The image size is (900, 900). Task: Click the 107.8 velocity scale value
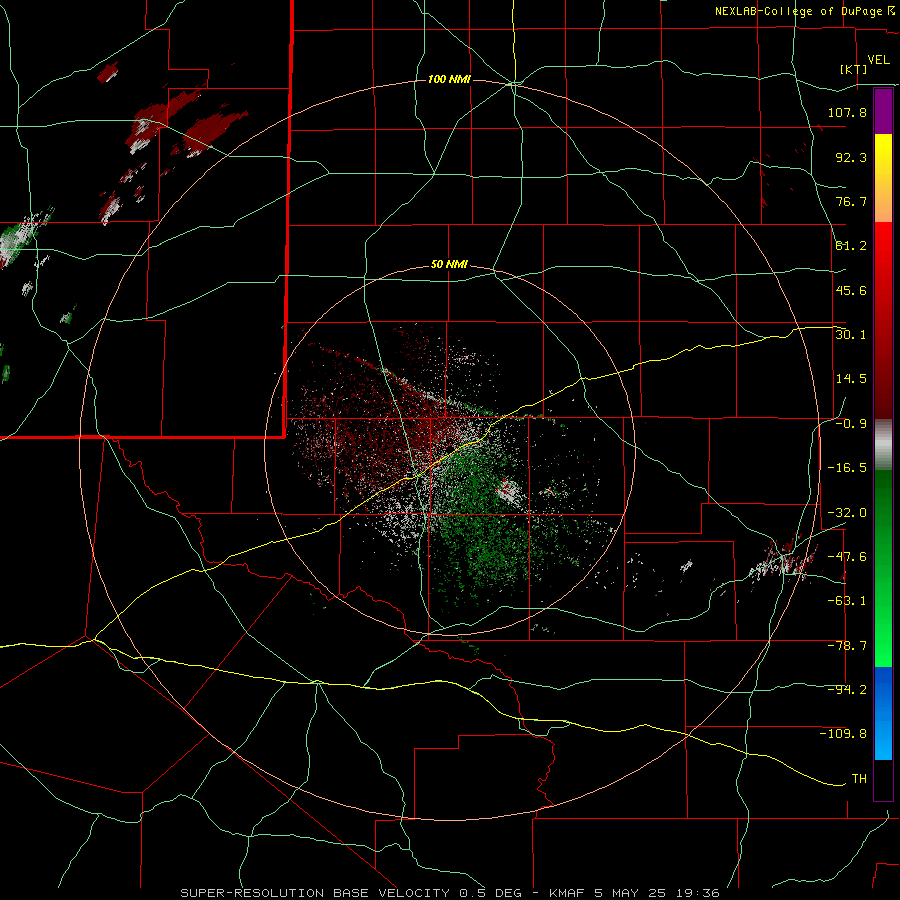point(847,112)
